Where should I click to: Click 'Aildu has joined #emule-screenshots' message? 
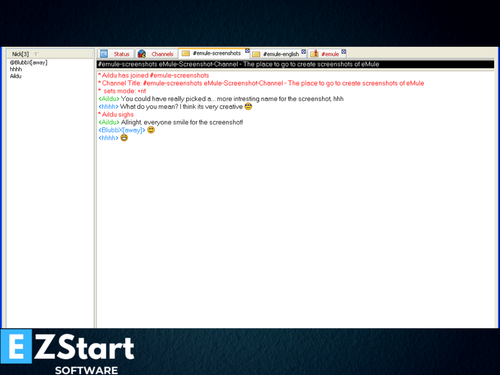(x=154, y=75)
